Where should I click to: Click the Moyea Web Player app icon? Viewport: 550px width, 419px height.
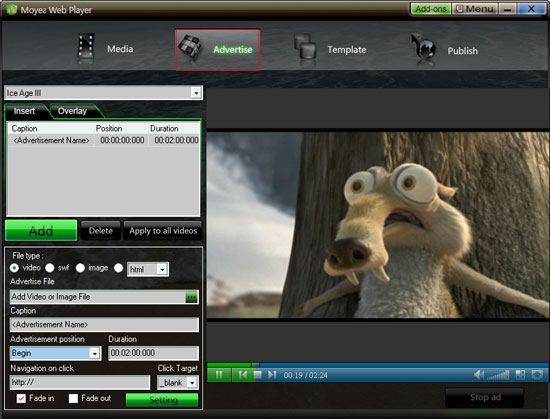pyautogui.click(x=11, y=9)
